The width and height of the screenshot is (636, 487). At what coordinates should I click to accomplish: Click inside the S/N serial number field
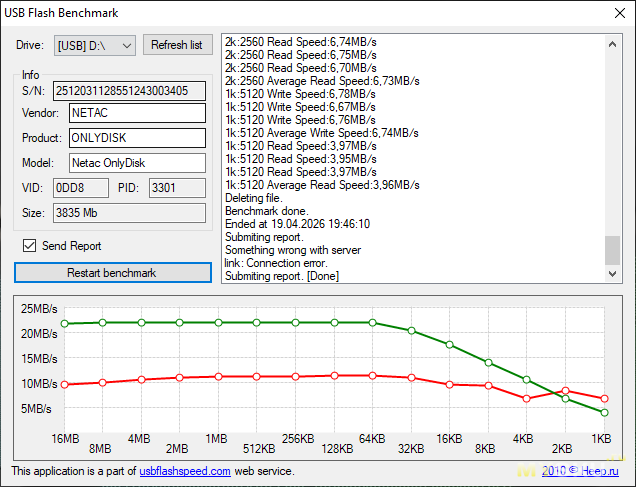129,91
